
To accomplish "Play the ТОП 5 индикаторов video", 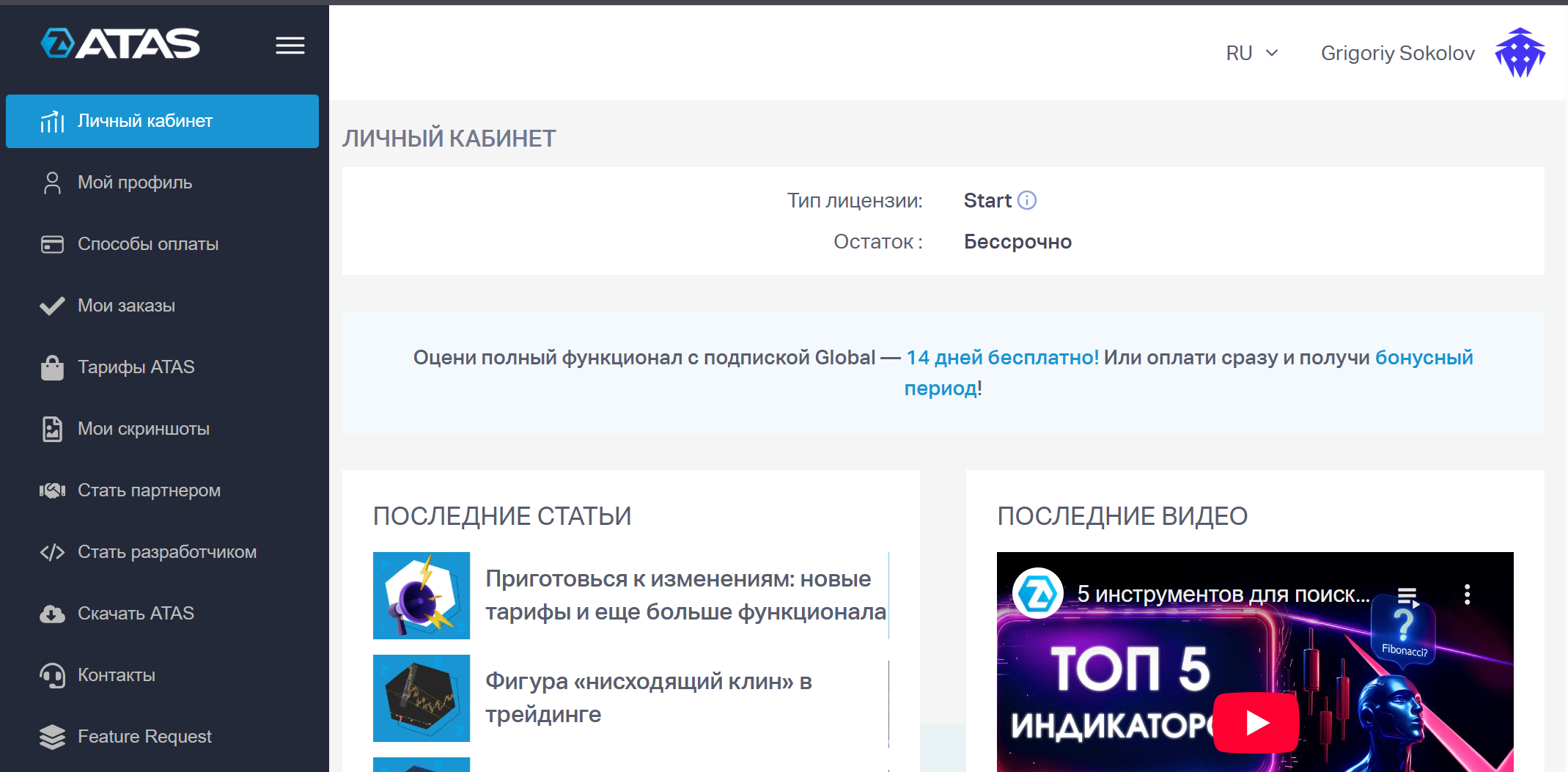I will pos(1256,723).
